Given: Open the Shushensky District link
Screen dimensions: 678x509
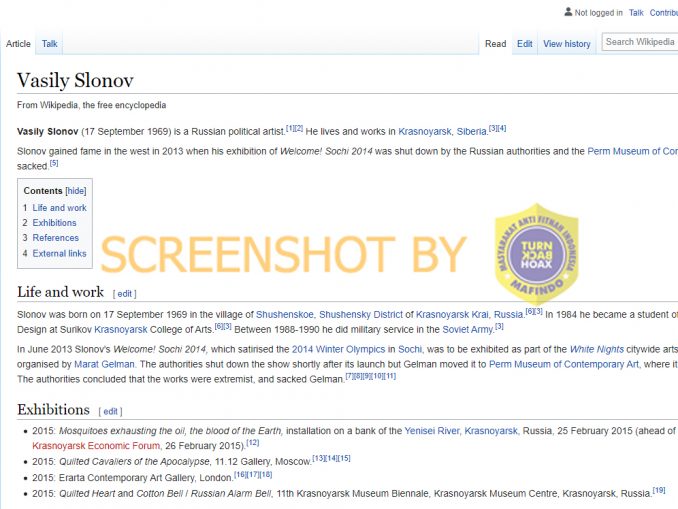Looking at the screenshot, I should (x=361, y=314).
